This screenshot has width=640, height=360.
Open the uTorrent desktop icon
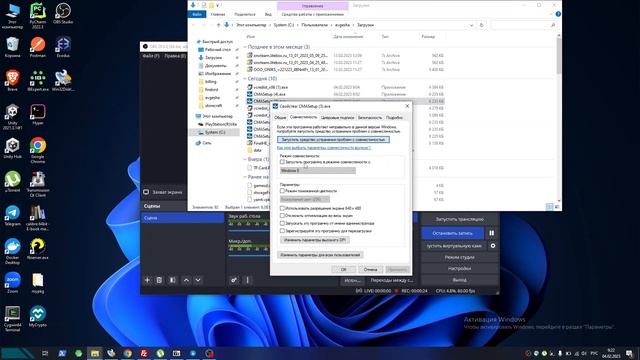[12, 182]
